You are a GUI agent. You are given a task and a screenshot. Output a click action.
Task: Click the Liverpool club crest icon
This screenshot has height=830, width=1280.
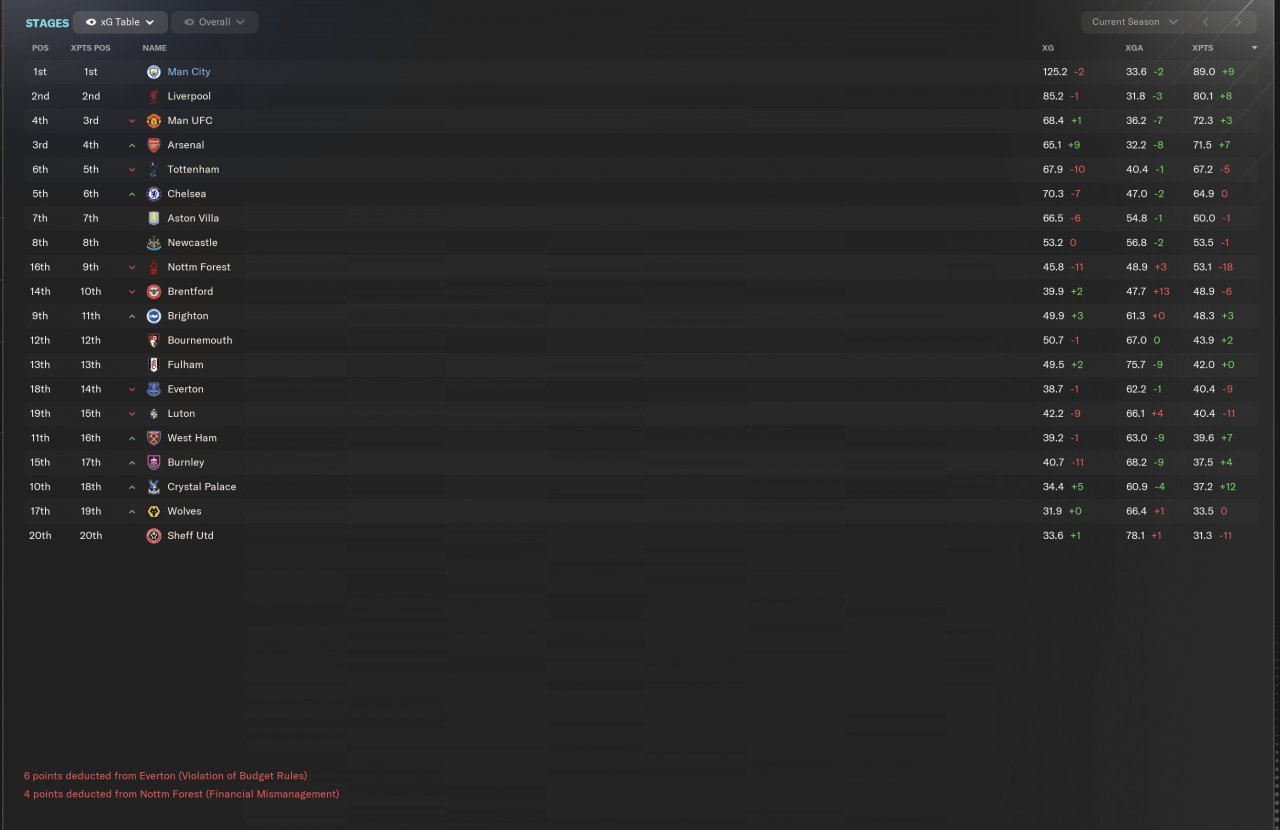(154, 96)
